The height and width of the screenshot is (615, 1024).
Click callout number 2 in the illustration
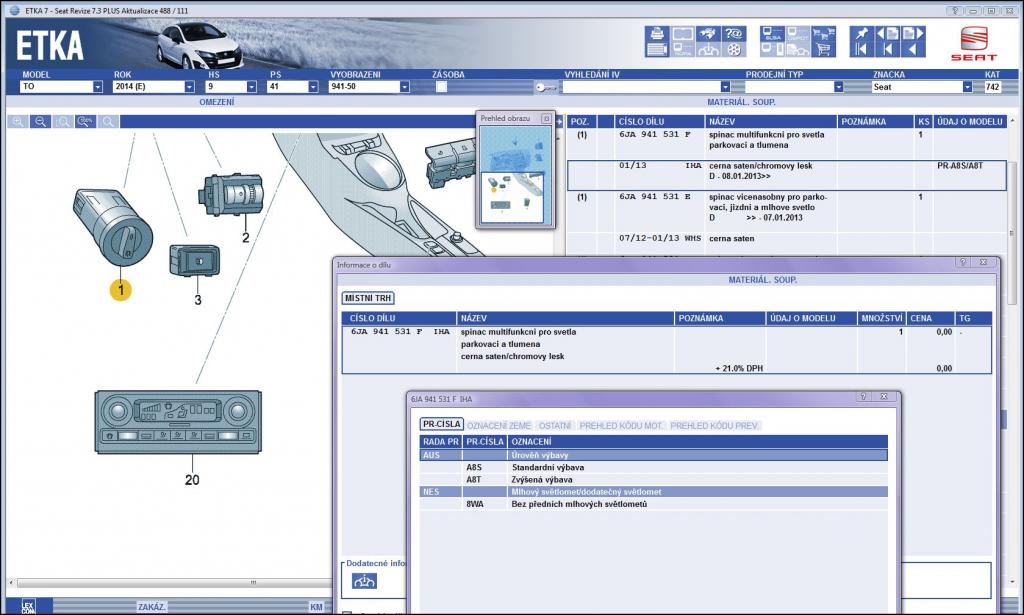pos(246,238)
